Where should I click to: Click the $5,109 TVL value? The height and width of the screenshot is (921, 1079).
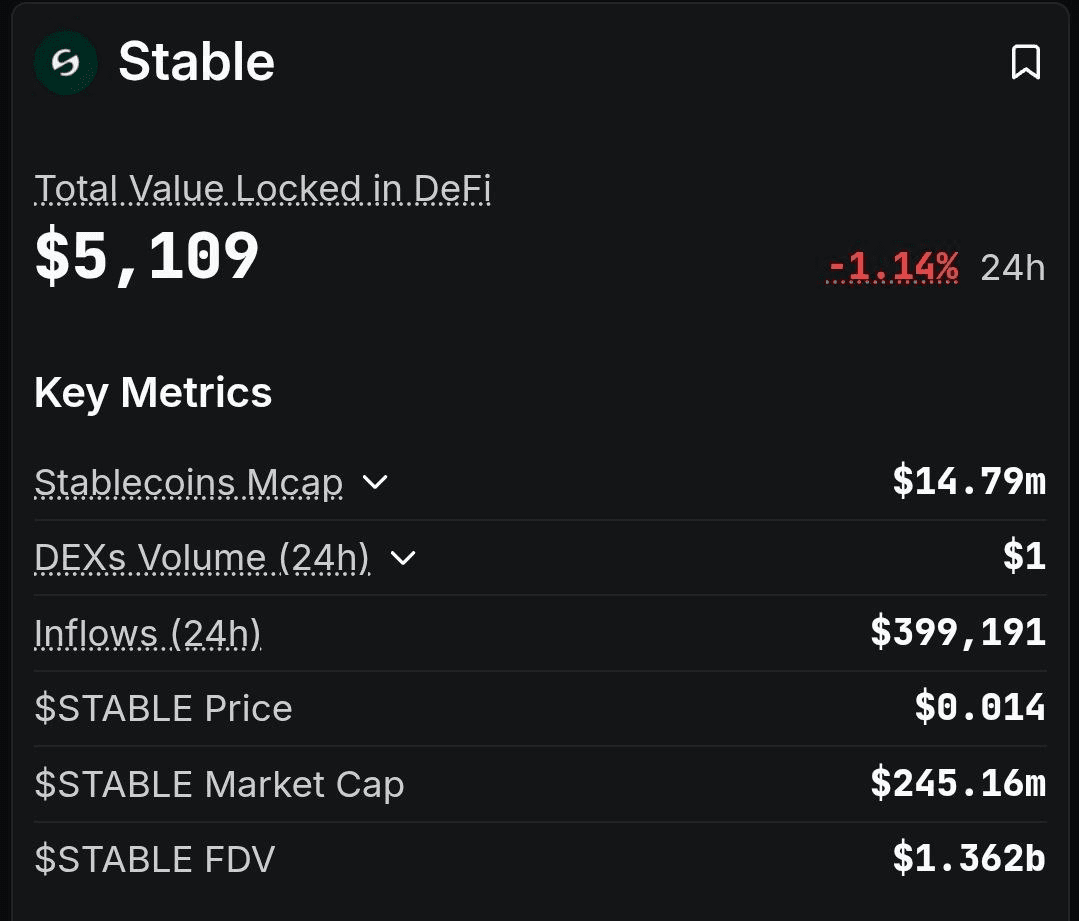coord(147,257)
